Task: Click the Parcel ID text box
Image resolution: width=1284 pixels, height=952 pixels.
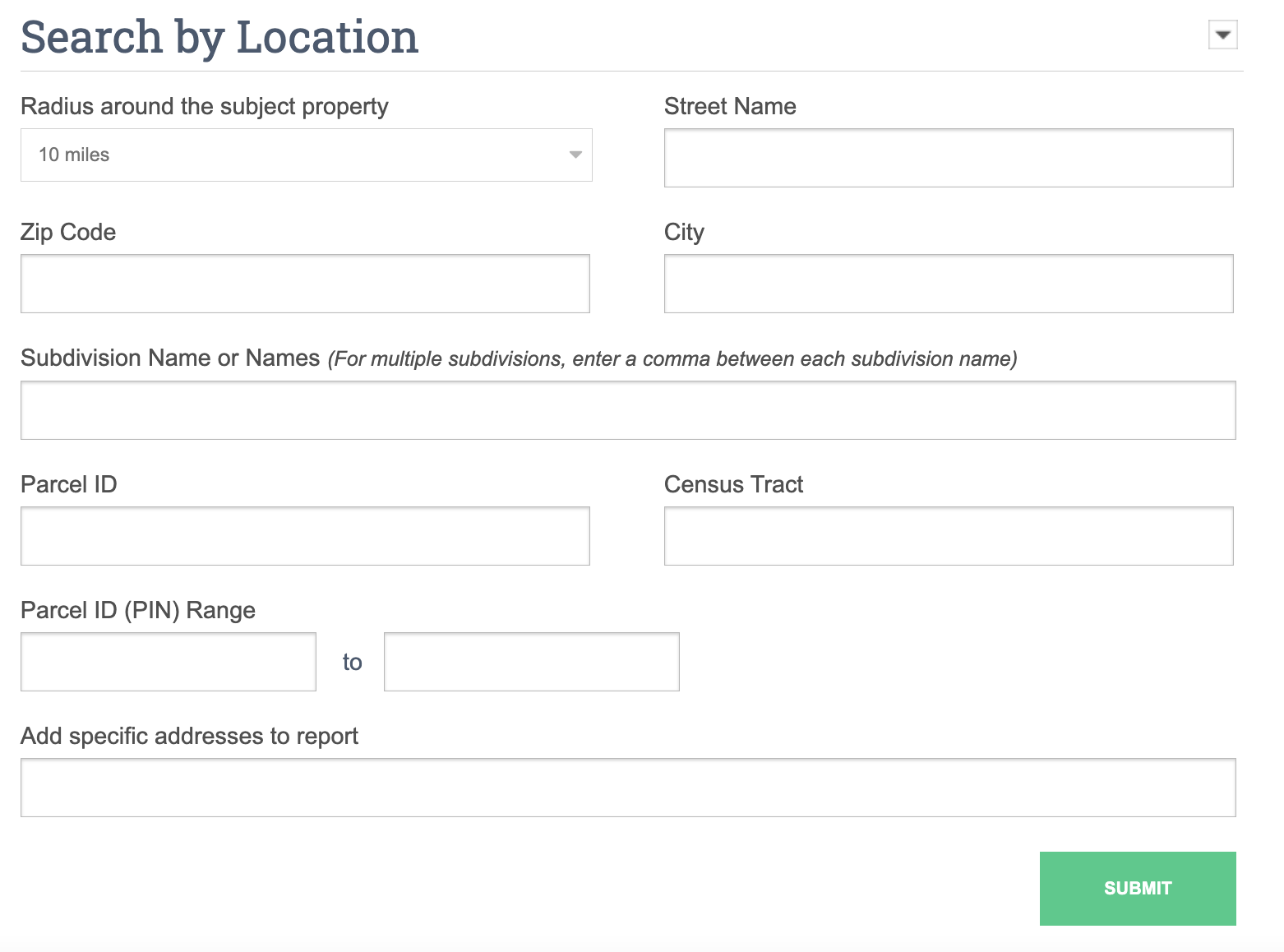Action: 305,536
